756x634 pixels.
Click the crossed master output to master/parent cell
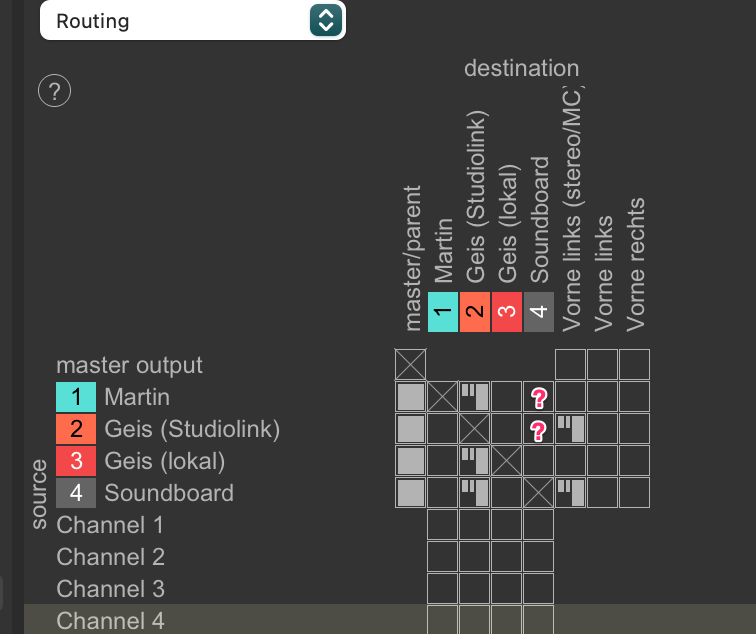pyautogui.click(x=411, y=365)
